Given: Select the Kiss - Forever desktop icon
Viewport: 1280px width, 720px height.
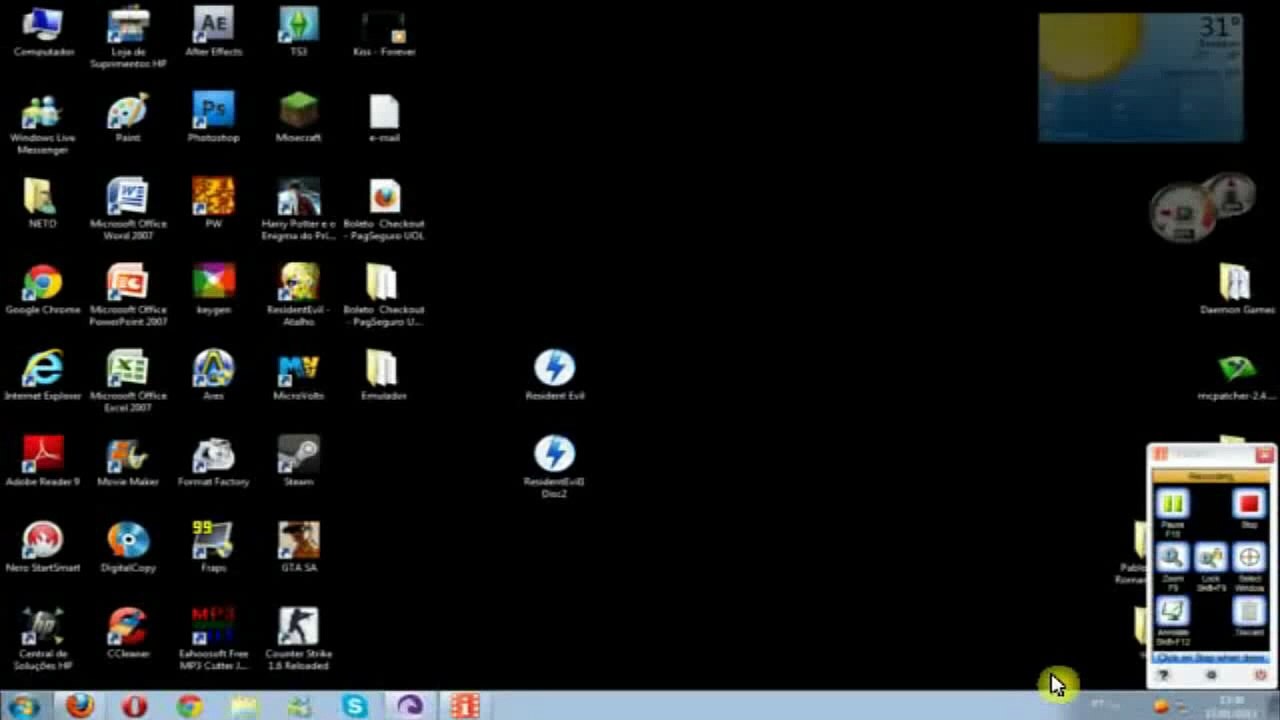Looking at the screenshot, I should [384, 32].
